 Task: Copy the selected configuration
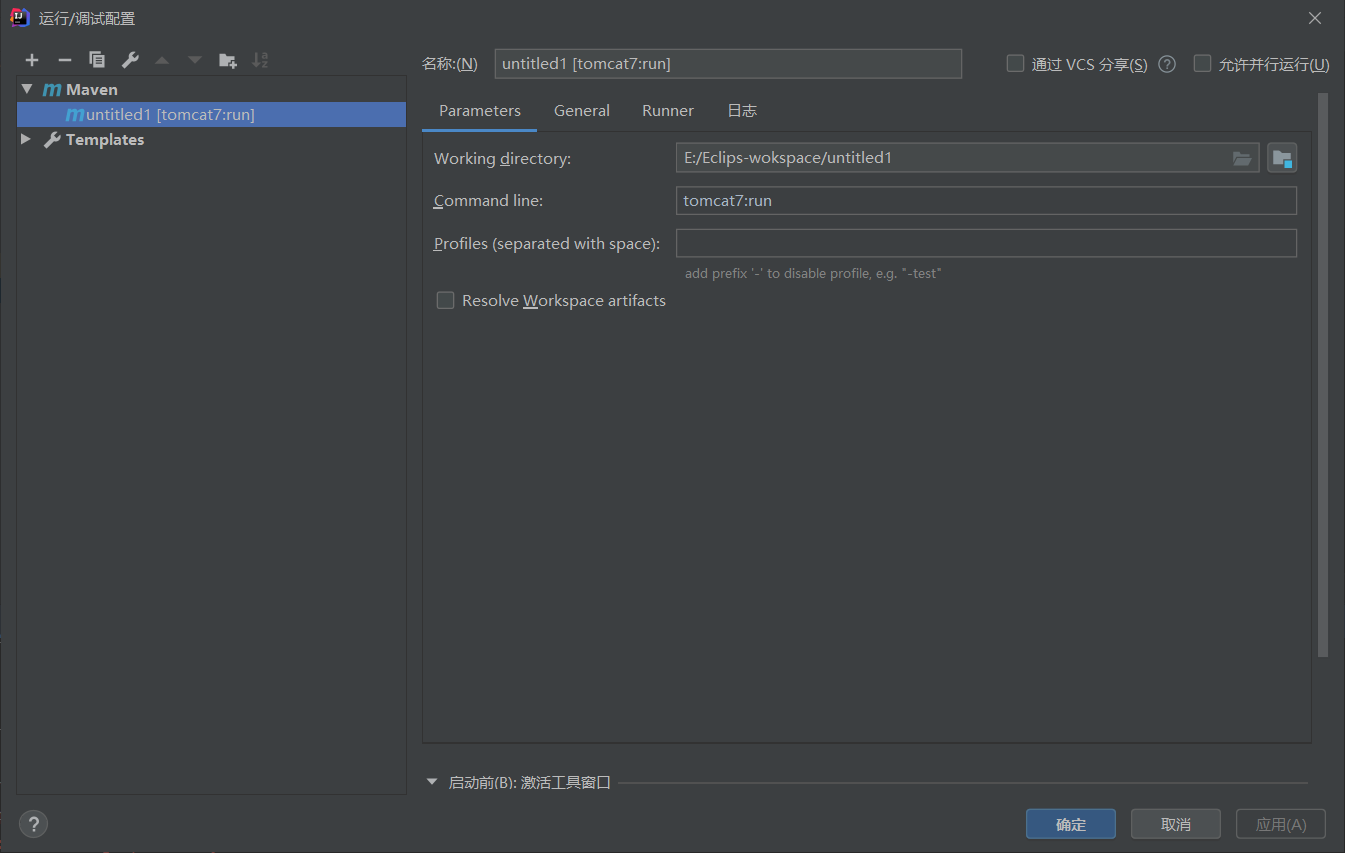tap(97, 60)
